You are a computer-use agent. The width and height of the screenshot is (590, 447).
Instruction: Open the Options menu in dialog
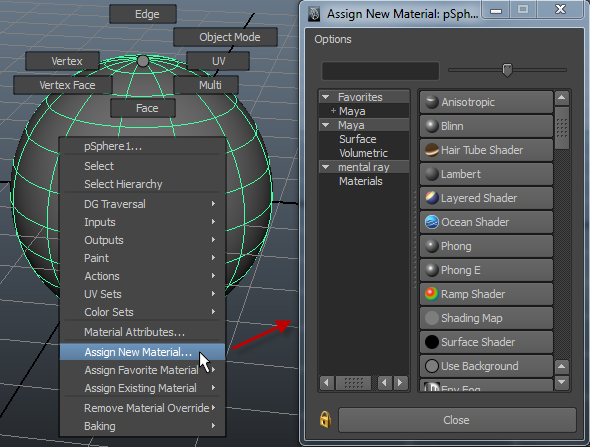pos(333,39)
